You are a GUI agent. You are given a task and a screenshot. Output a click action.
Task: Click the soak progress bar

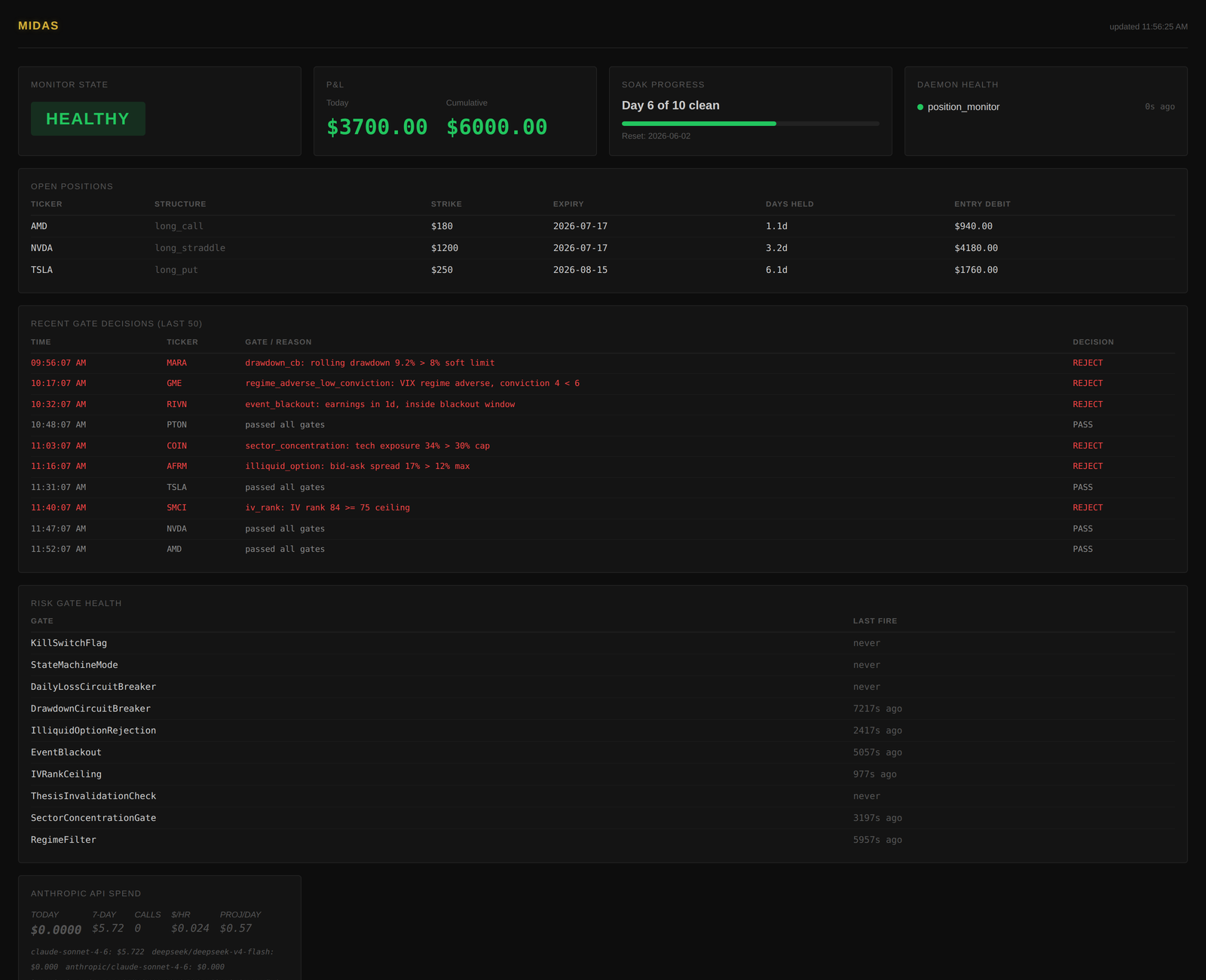(x=750, y=124)
